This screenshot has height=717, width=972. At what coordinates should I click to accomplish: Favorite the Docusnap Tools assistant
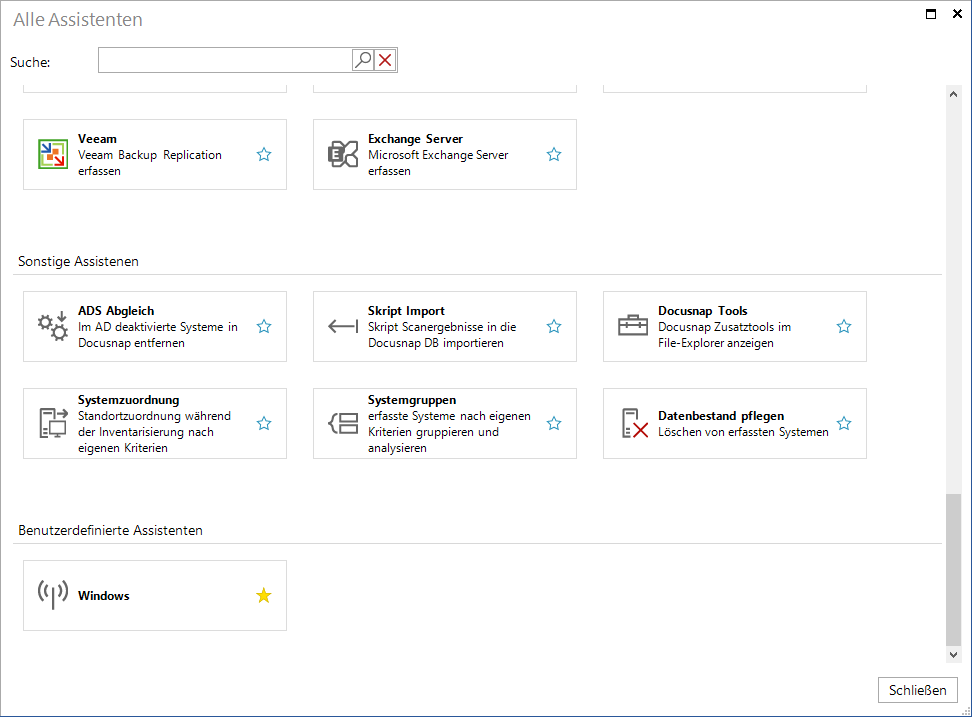(844, 327)
